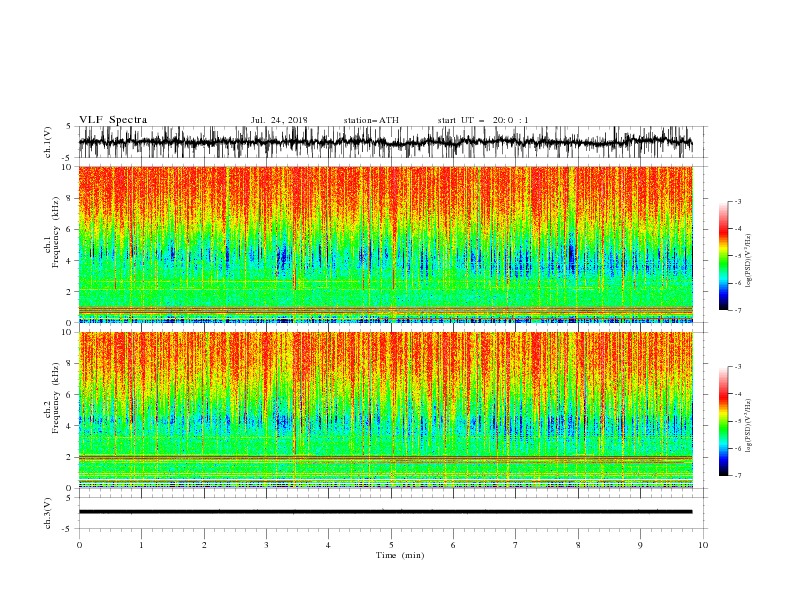
Task: Click the "8" time-axis tick label
Action: (x=578, y=545)
